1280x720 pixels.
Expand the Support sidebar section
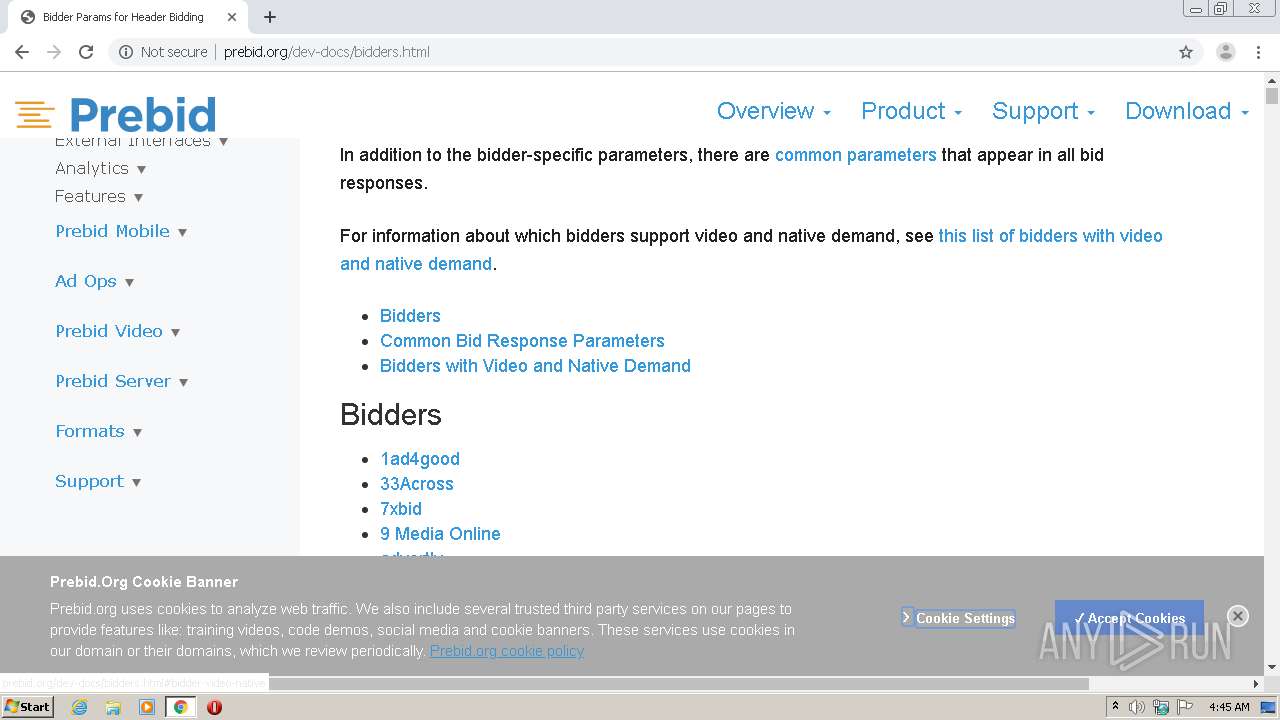(97, 481)
